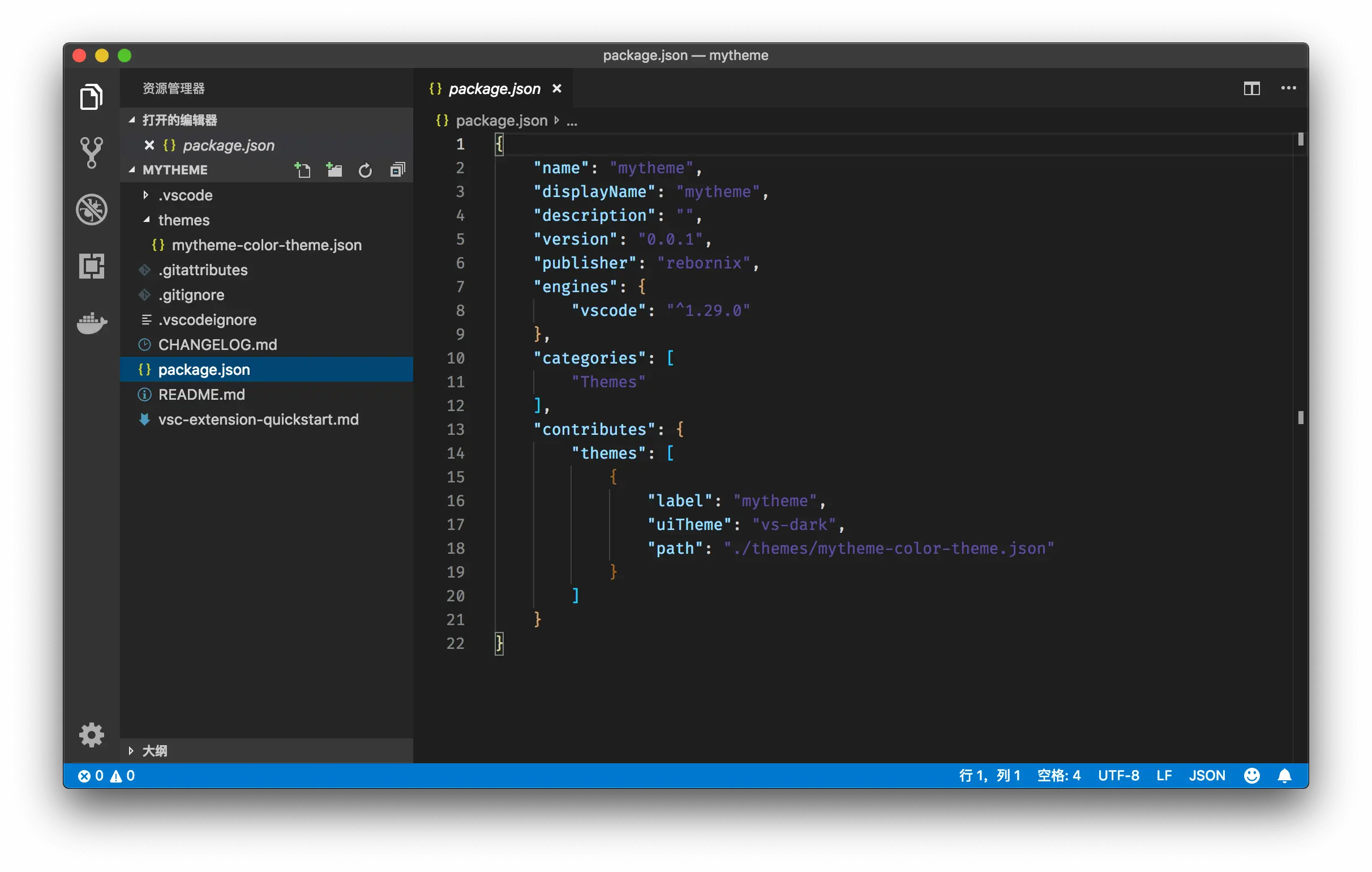Open the Extensions view
This screenshot has height=872, width=1372.
point(91,266)
